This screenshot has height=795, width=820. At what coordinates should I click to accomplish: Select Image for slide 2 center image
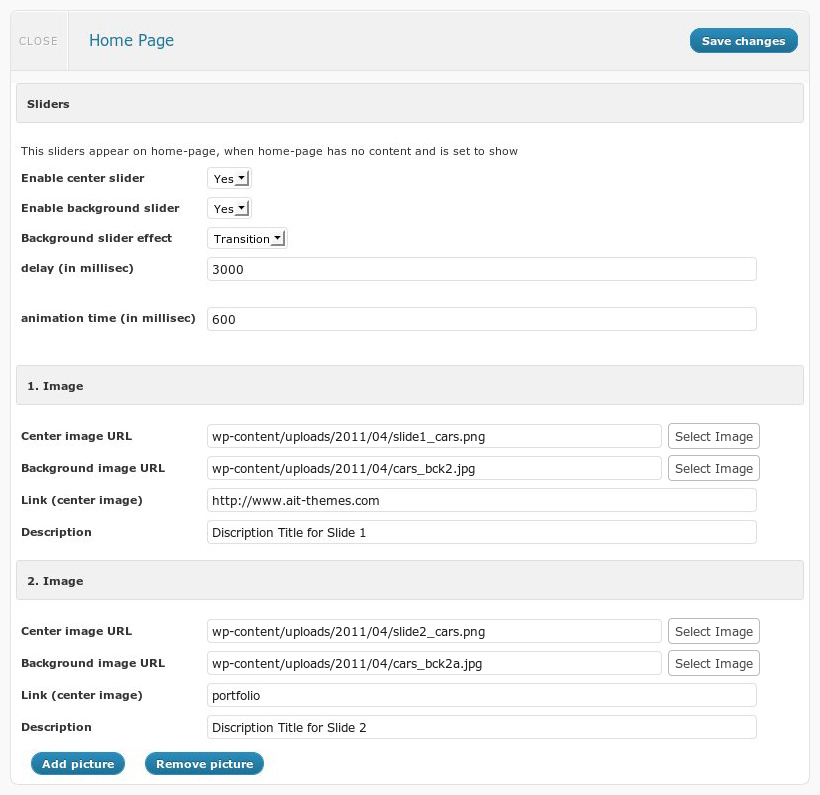[x=713, y=631]
